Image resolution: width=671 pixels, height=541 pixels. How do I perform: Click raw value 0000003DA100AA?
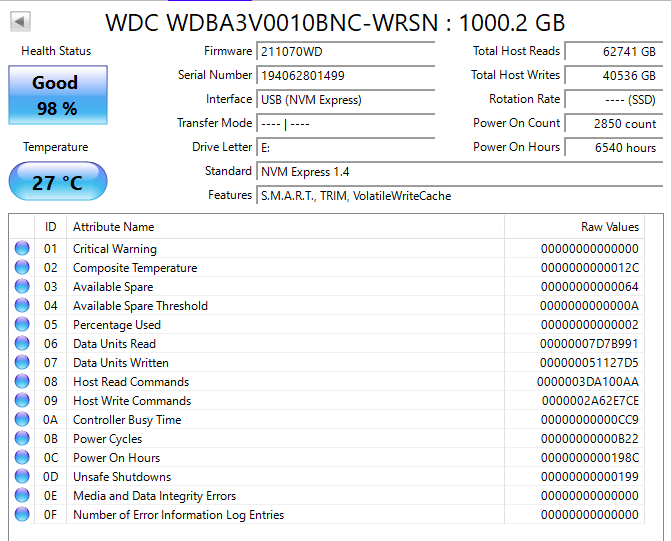[x=588, y=382]
